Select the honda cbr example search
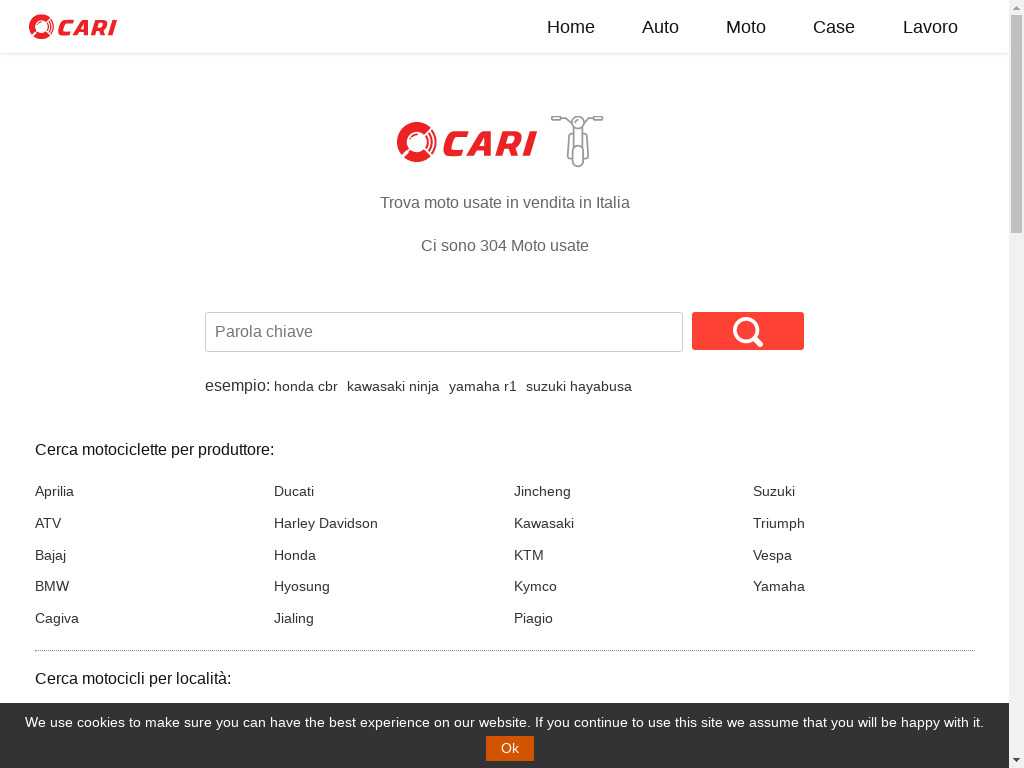This screenshot has height=768, width=1024. (x=306, y=387)
